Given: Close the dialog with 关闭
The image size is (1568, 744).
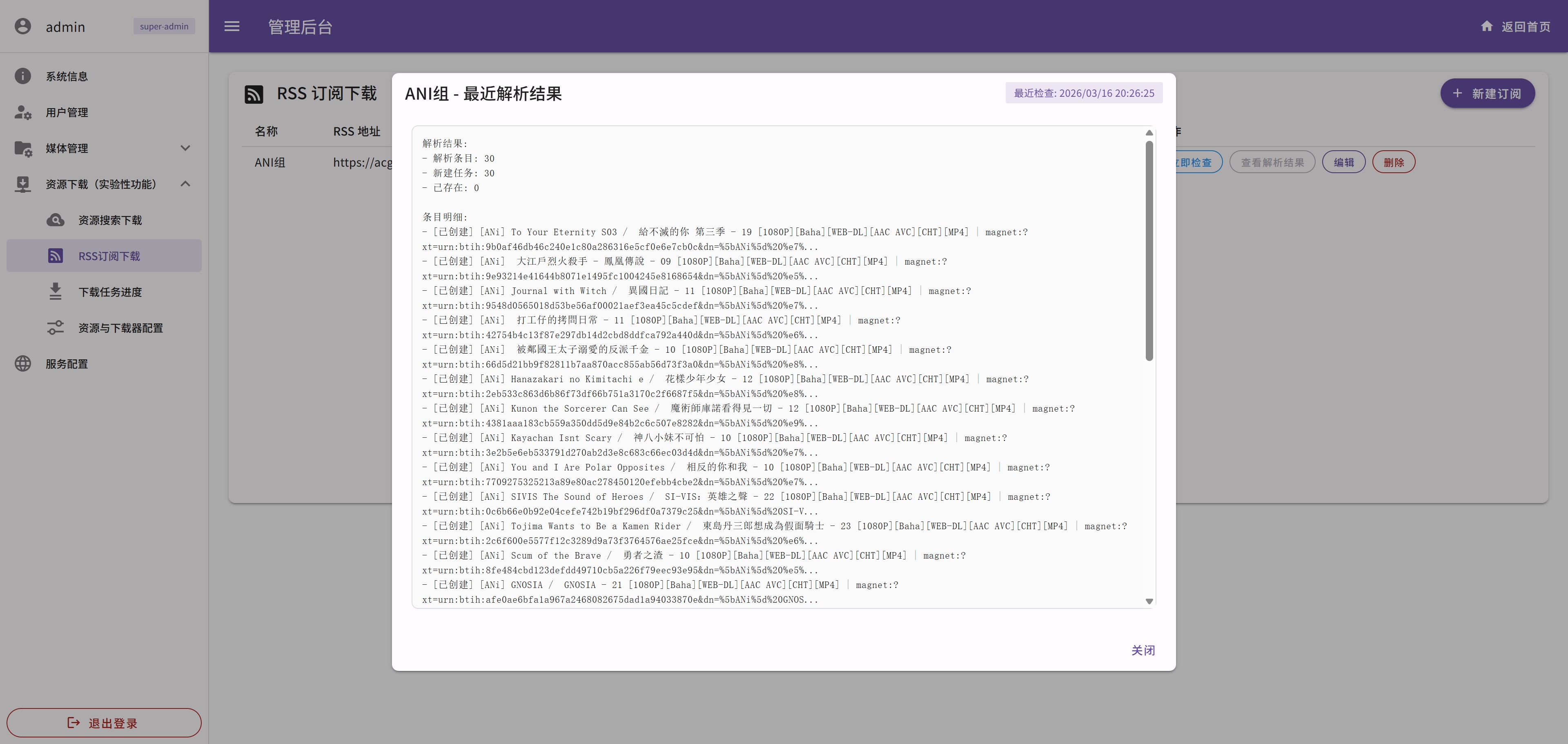Looking at the screenshot, I should pyautogui.click(x=1143, y=650).
